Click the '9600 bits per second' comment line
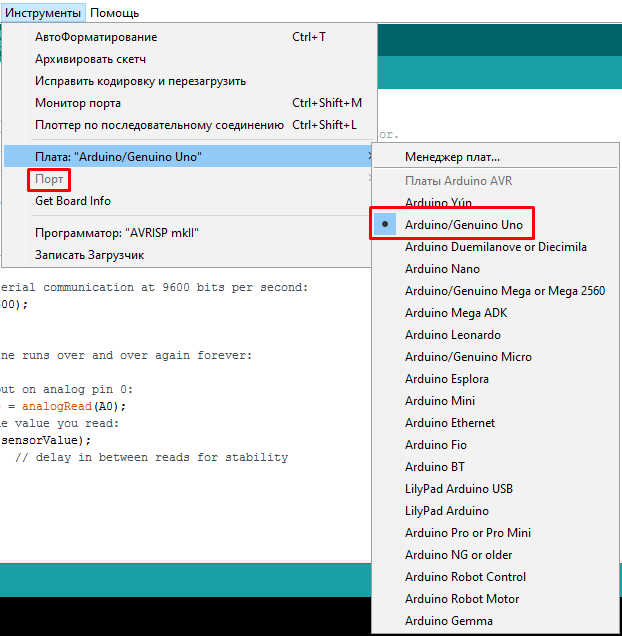 pyautogui.click(x=154, y=287)
